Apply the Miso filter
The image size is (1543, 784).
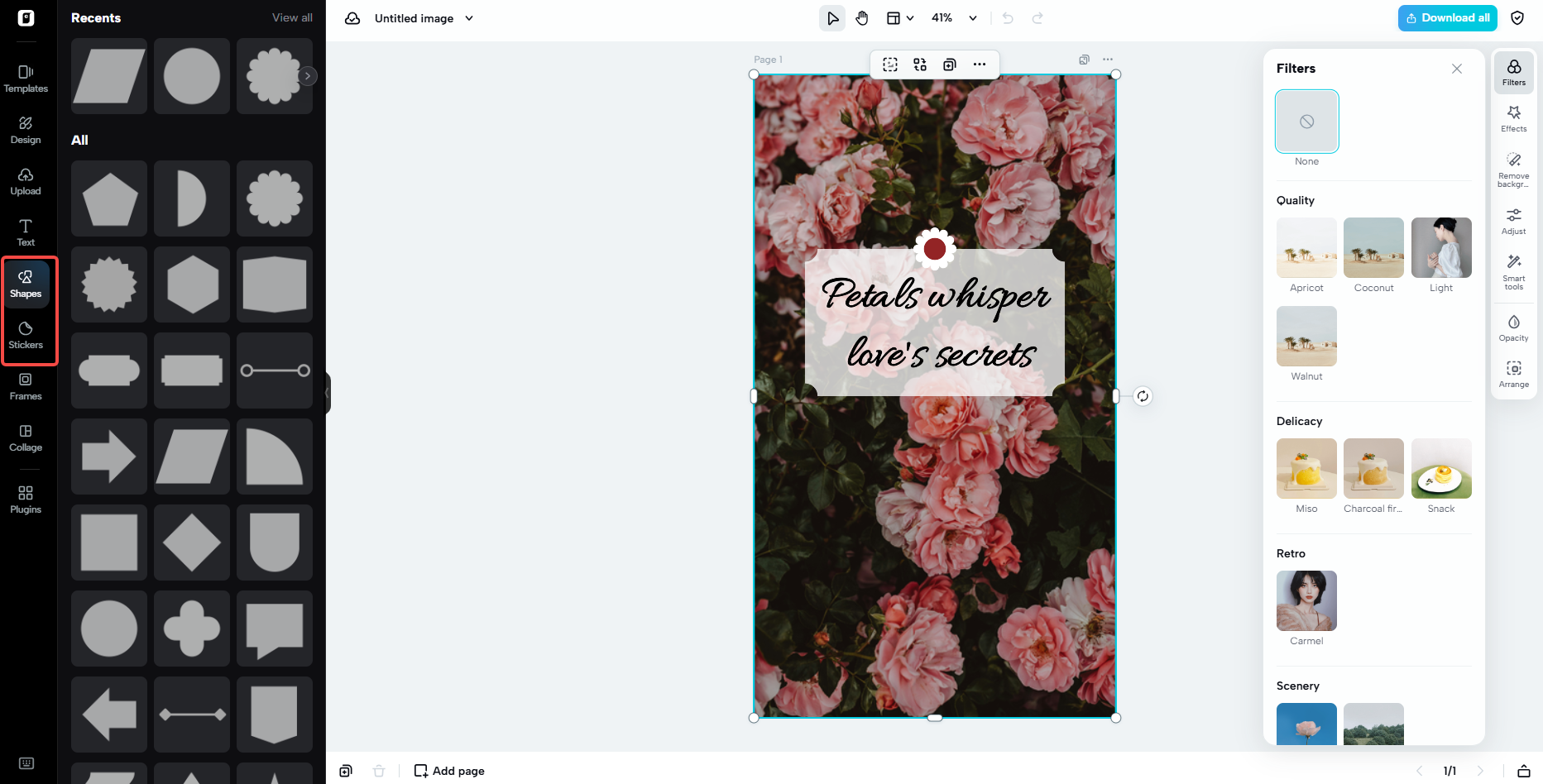point(1307,468)
